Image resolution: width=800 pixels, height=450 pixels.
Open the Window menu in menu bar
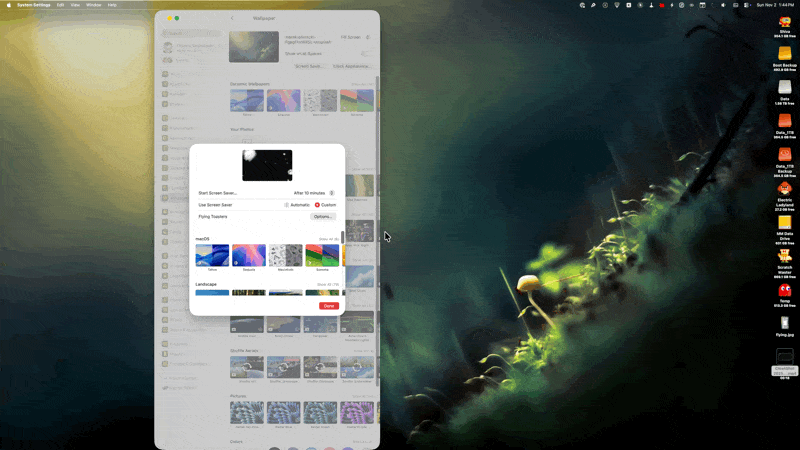tap(93, 5)
